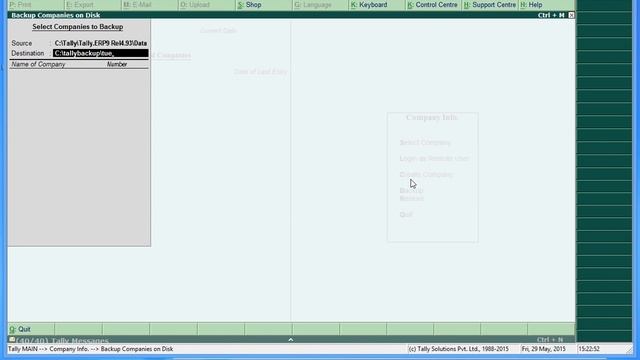This screenshot has width=640, height=360.
Task: Expand the Tally Messages panel with the up arrow
Action: 291,340
